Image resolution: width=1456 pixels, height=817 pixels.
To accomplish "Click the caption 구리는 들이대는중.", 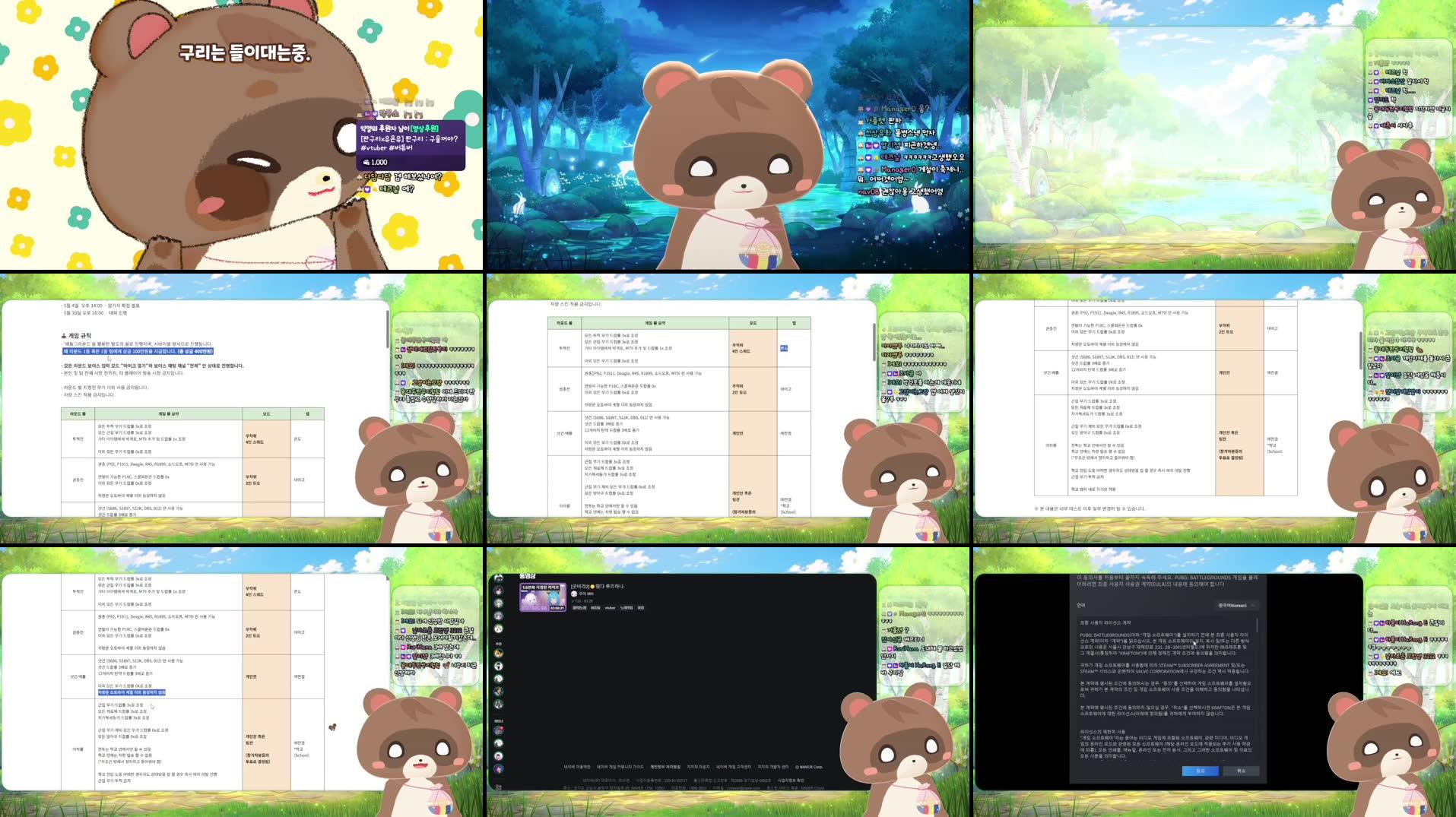I will (x=245, y=53).
